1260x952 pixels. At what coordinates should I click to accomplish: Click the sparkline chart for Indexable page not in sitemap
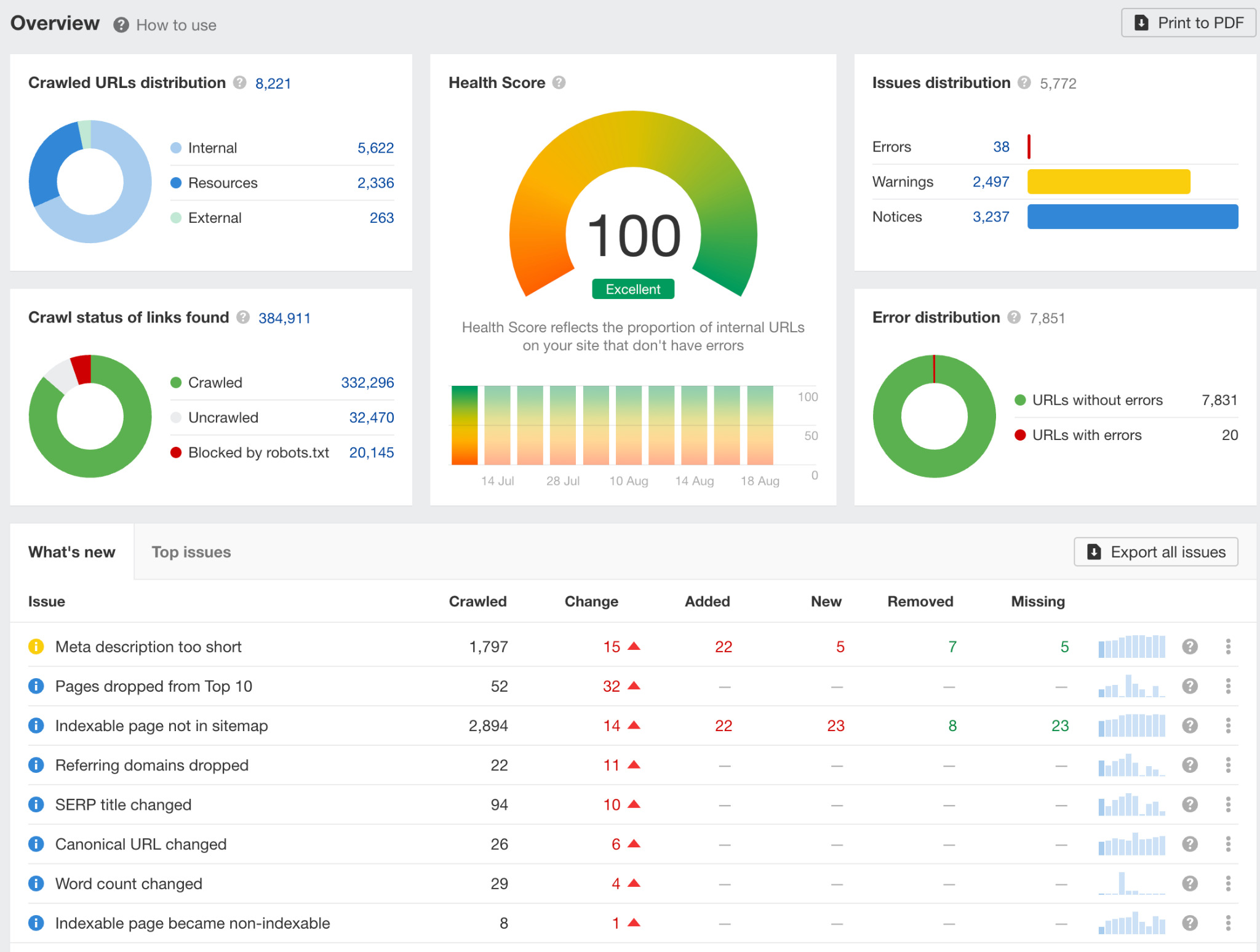click(x=1131, y=726)
